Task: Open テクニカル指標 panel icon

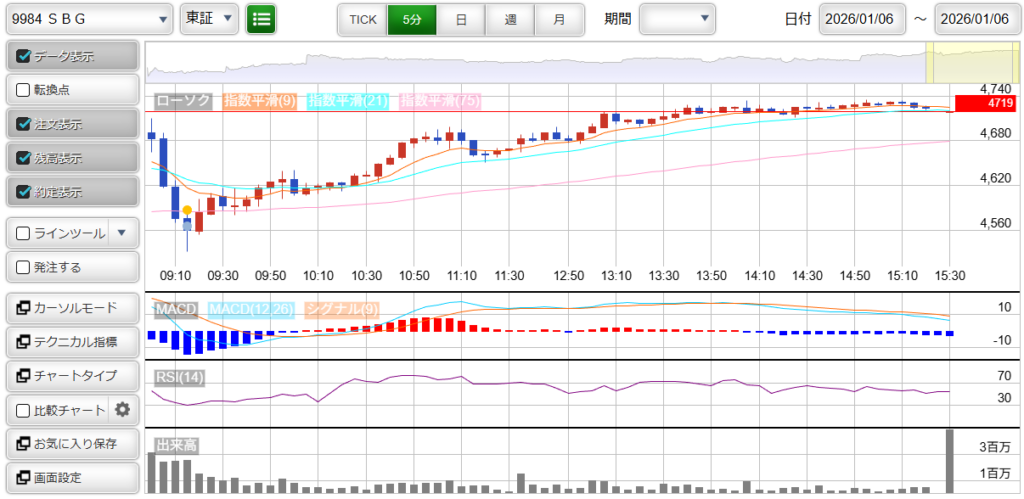Action: [24, 342]
